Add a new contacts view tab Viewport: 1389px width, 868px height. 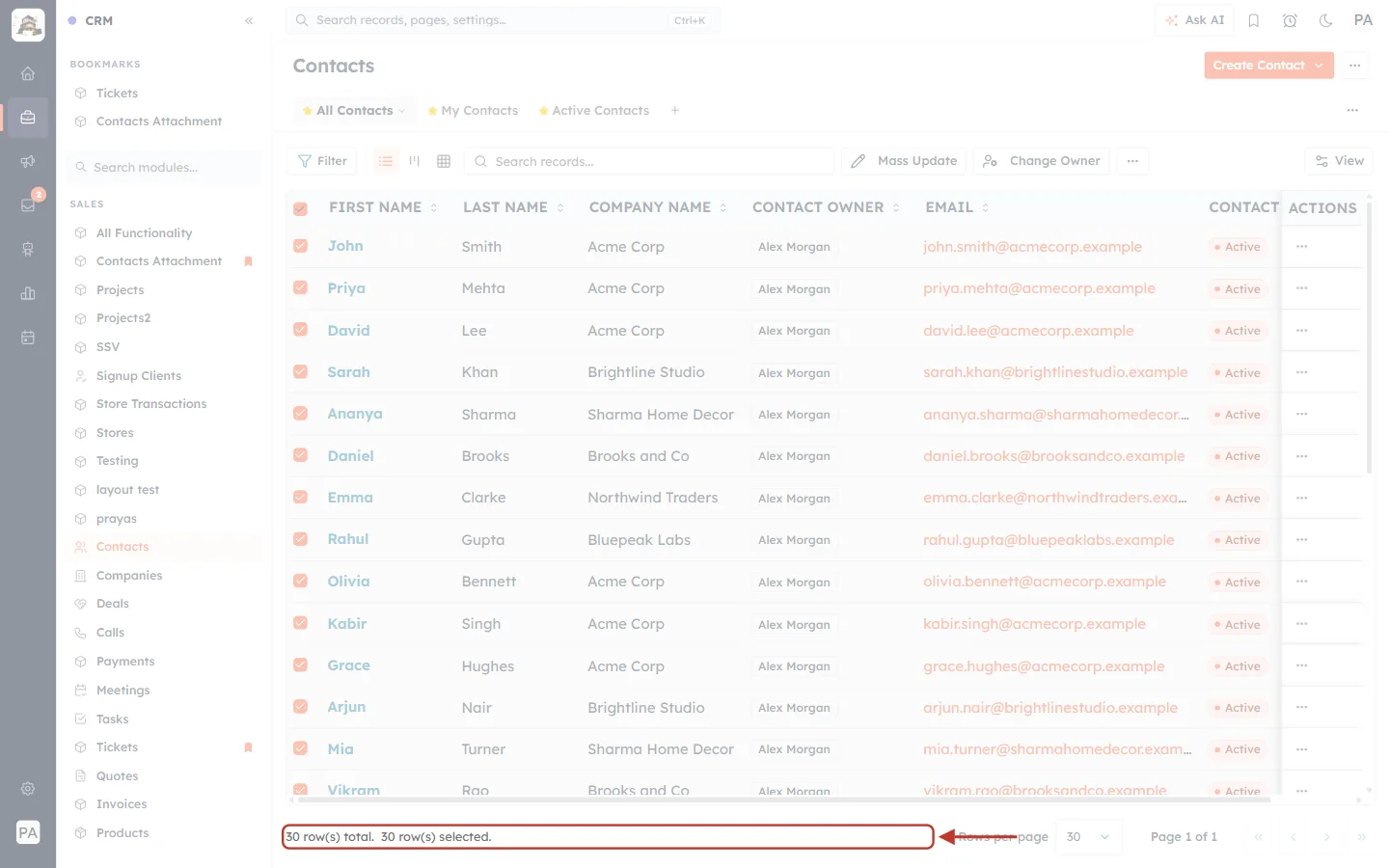(x=675, y=111)
